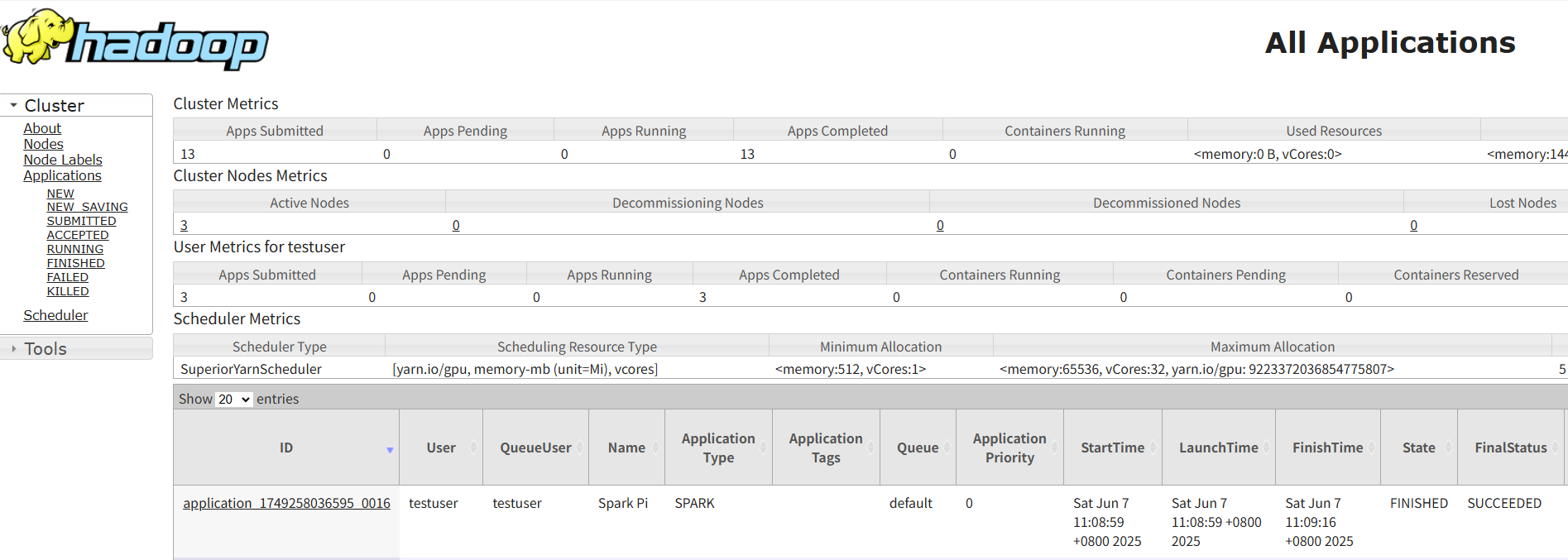Click the Hadoop elephant logo
This screenshot has height=560, width=1568.
135,39
